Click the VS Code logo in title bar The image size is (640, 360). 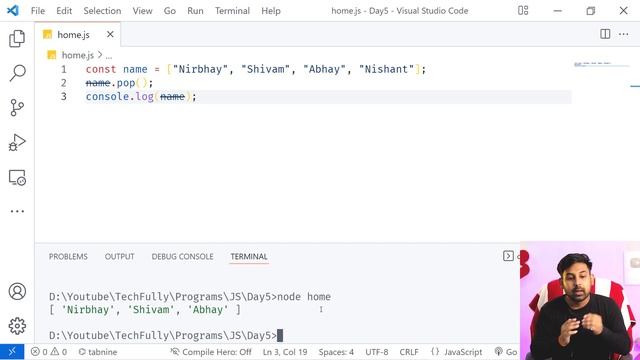pyautogui.click(x=13, y=10)
